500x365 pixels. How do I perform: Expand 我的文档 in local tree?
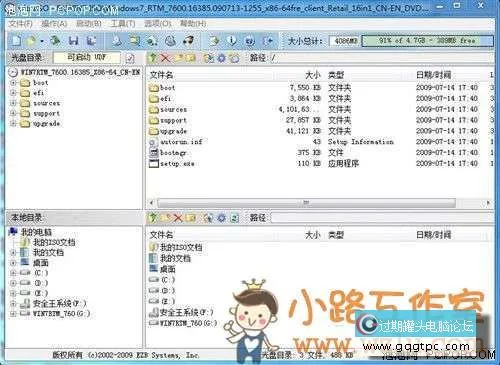[x=13, y=253]
